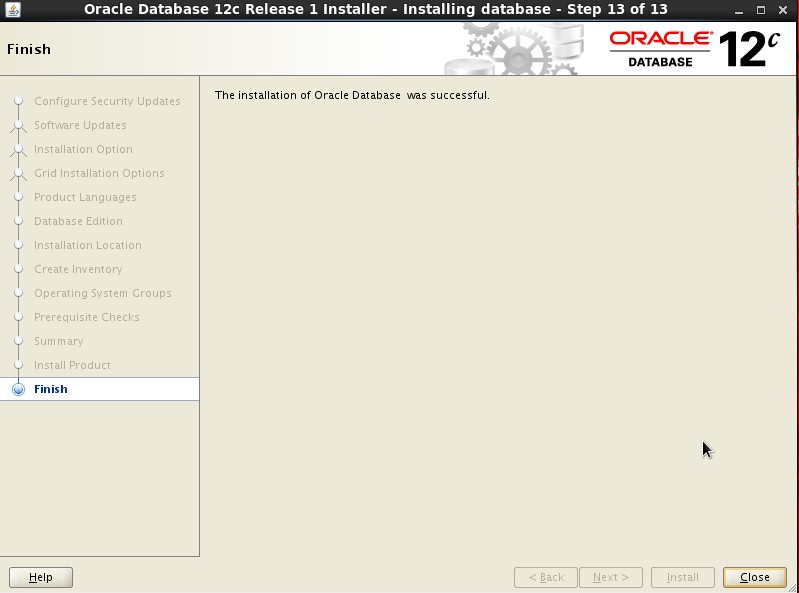Click the installation was successful message
The height and width of the screenshot is (593, 799).
click(x=352, y=95)
